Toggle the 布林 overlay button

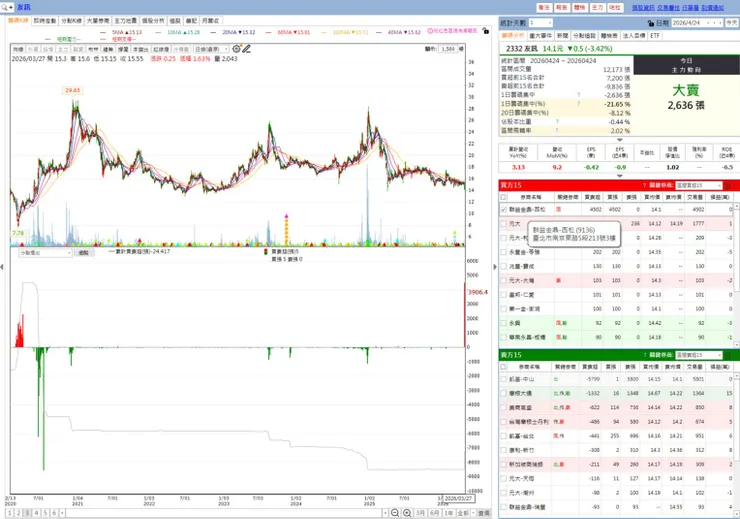(93, 49)
